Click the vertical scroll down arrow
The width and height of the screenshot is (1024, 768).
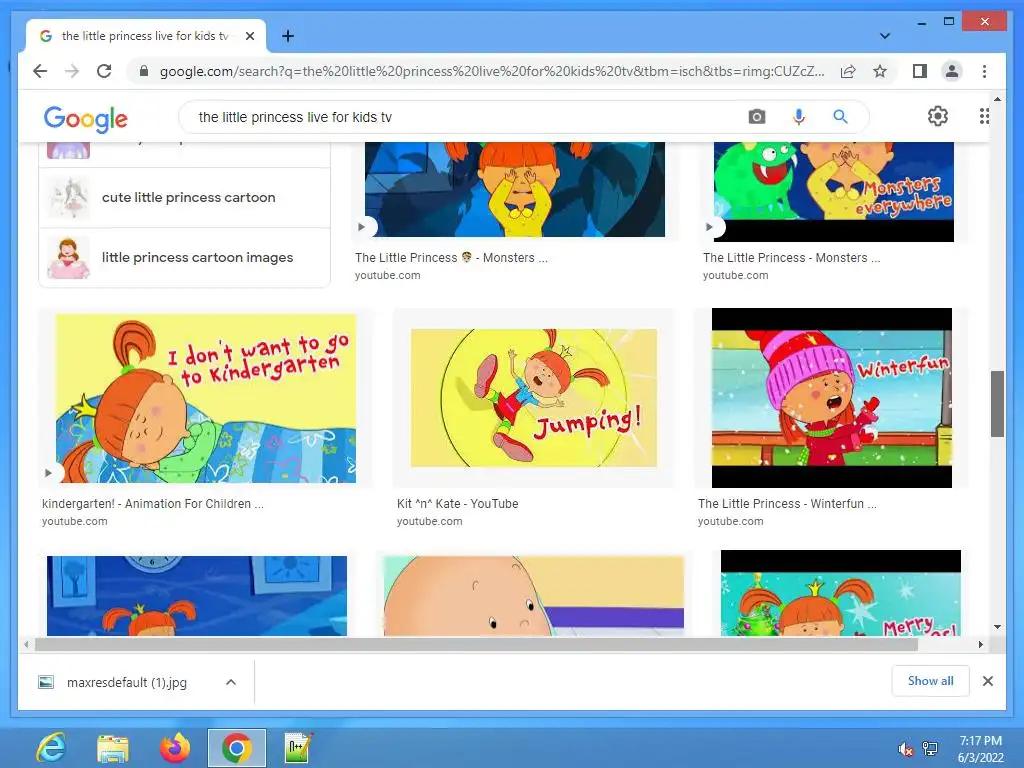tap(997, 627)
